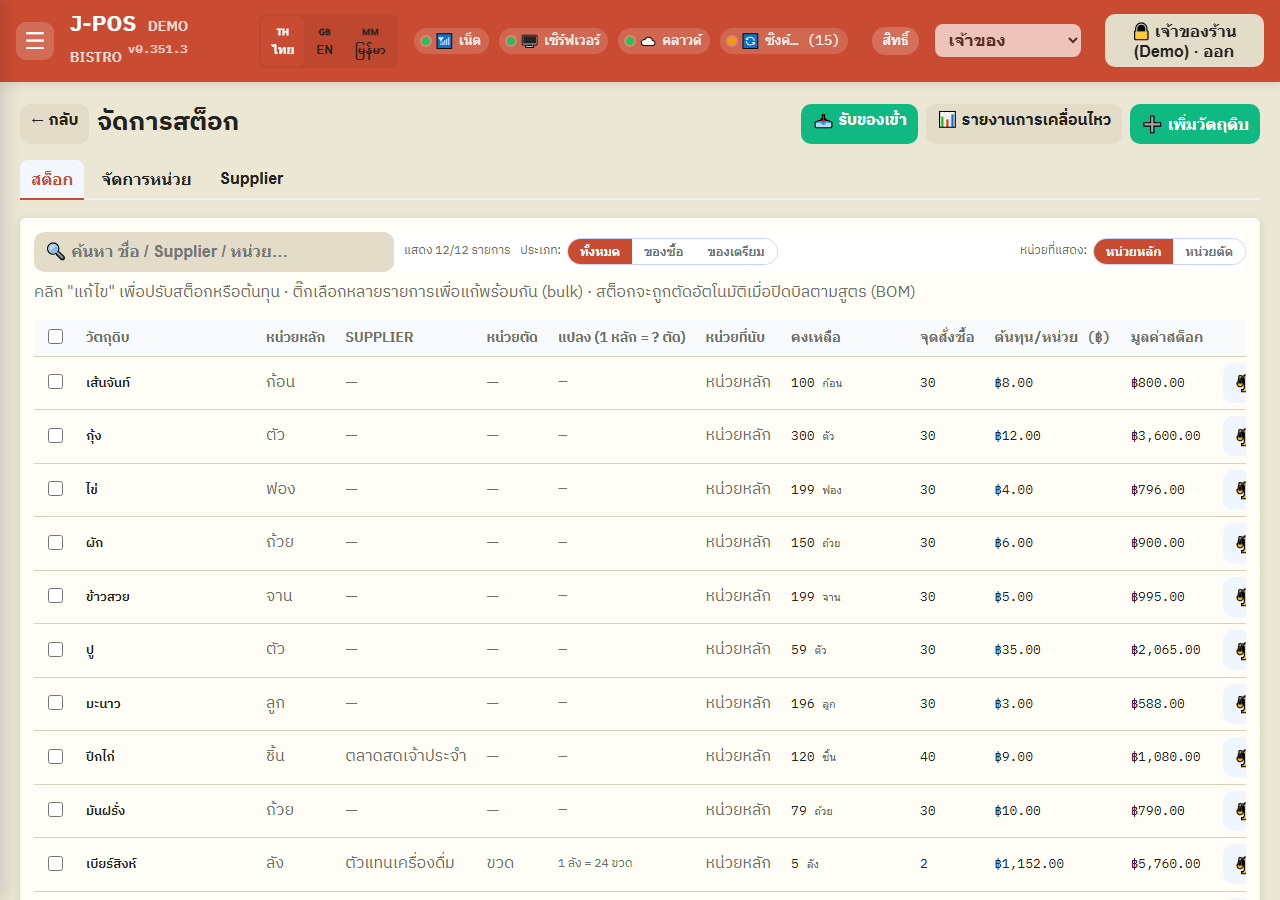This screenshot has width=1280, height=900.
Task: Open the "รายงานการเคลื่อนไหว" movement report
Action: click(1024, 123)
